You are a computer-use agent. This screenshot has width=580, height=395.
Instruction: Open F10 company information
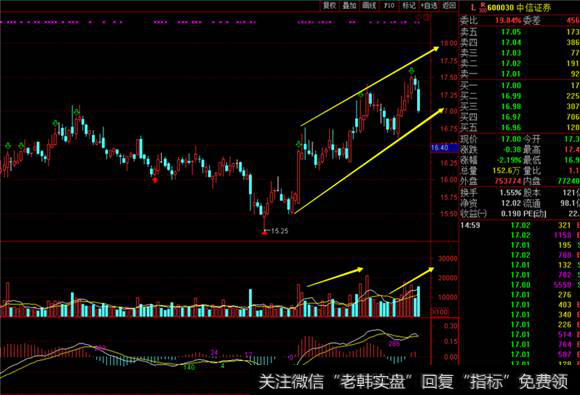(x=389, y=5)
